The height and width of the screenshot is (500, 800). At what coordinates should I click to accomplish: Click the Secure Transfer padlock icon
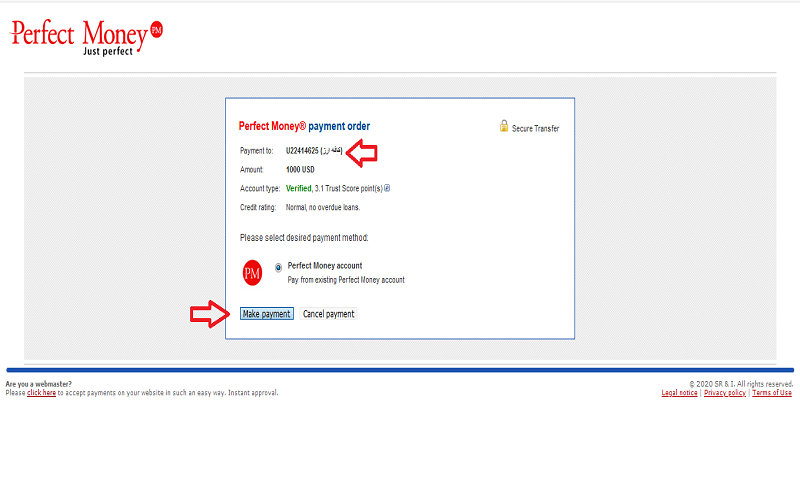coord(504,126)
